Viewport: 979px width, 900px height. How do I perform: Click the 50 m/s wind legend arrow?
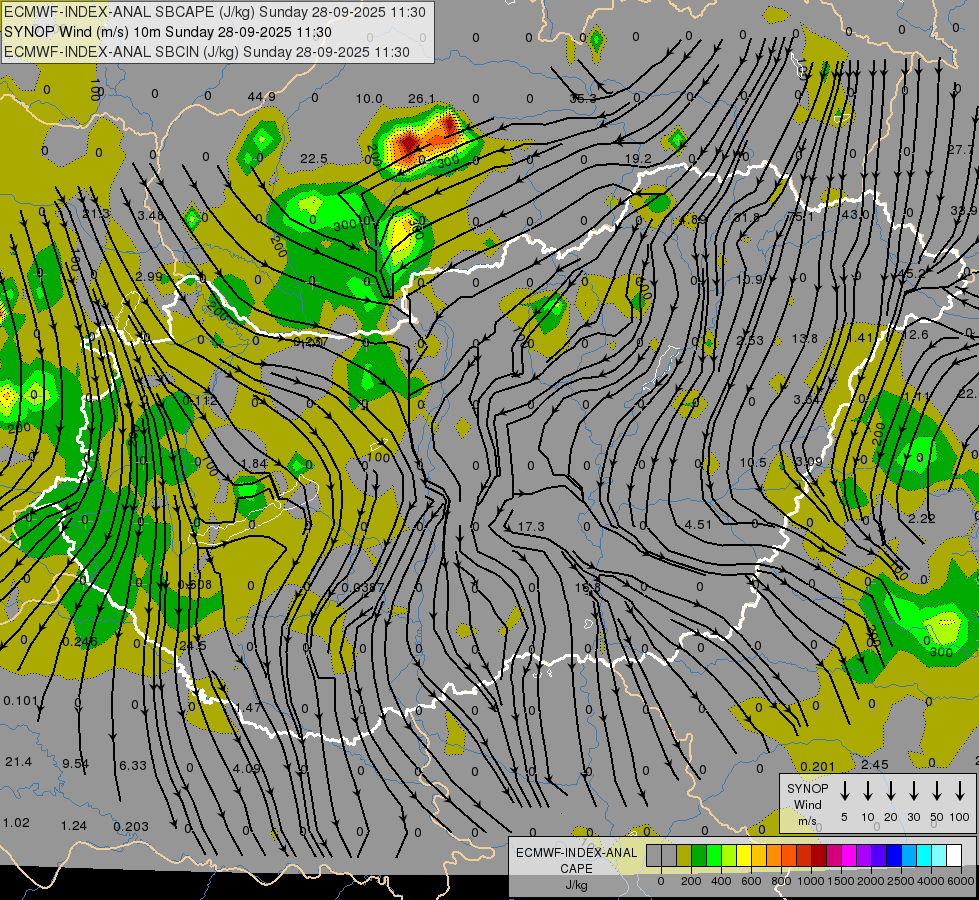[937, 791]
